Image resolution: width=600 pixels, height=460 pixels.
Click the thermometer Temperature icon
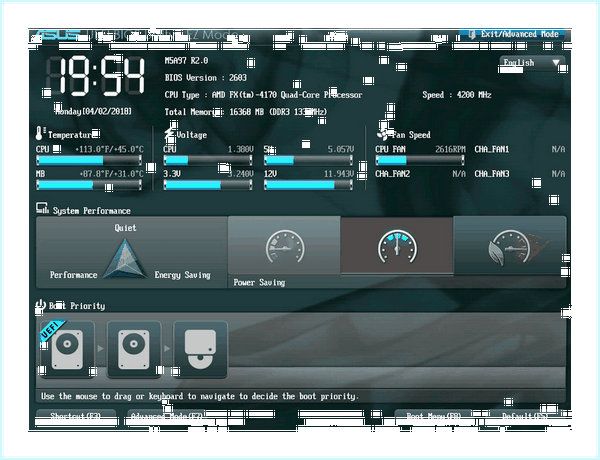coord(40,133)
